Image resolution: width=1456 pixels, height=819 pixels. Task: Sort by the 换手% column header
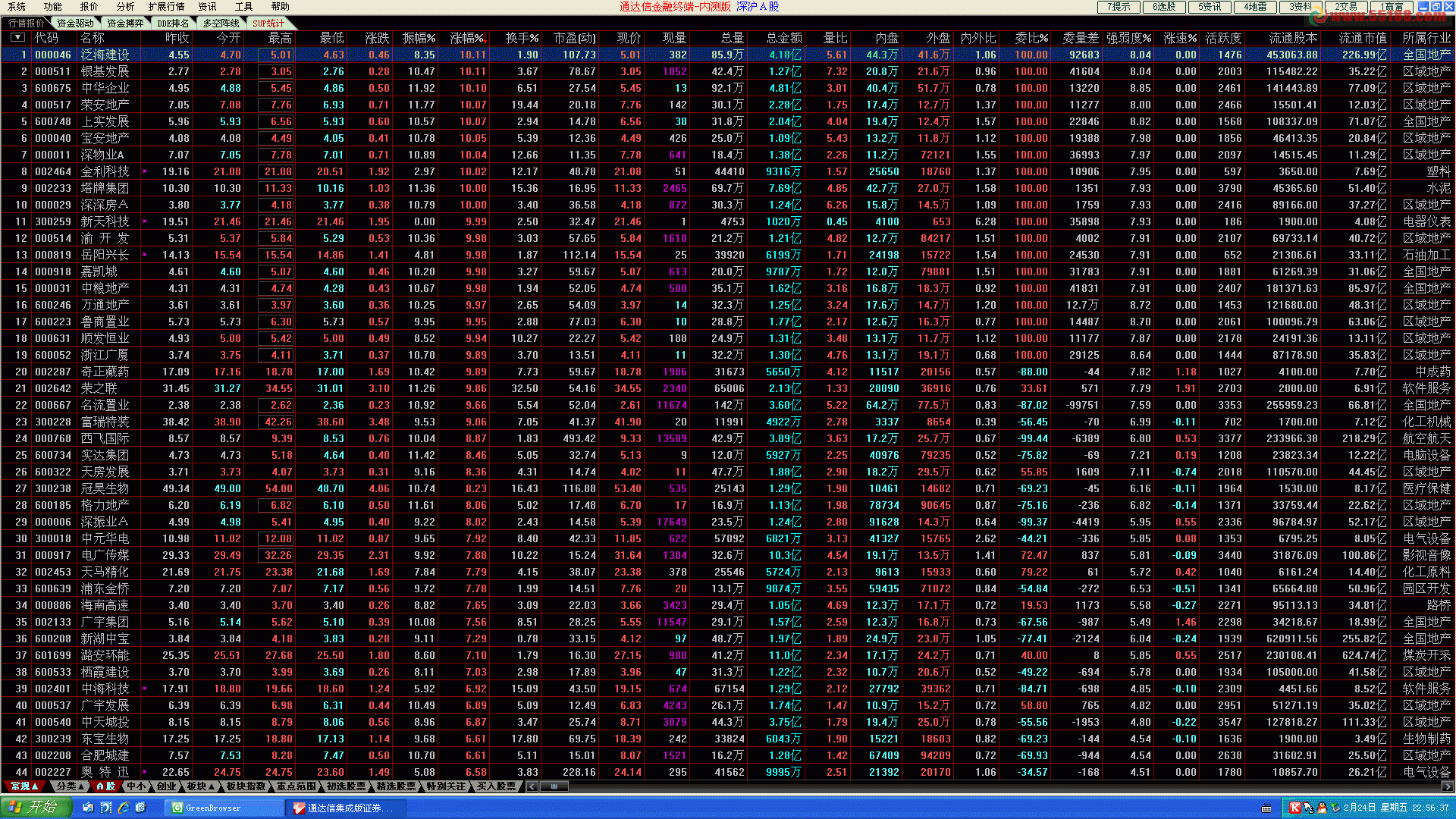pos(522,37)
